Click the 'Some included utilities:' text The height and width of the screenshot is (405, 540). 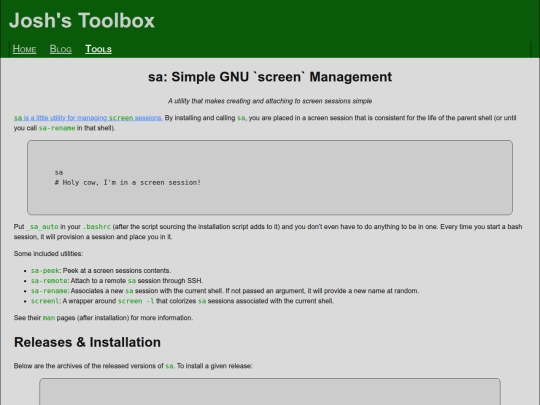[x=48, y=254]
